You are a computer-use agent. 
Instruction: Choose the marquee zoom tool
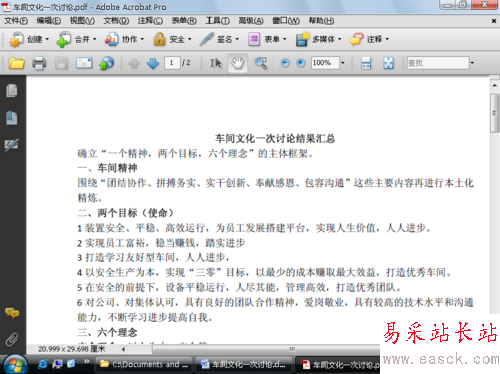(261, 63)
